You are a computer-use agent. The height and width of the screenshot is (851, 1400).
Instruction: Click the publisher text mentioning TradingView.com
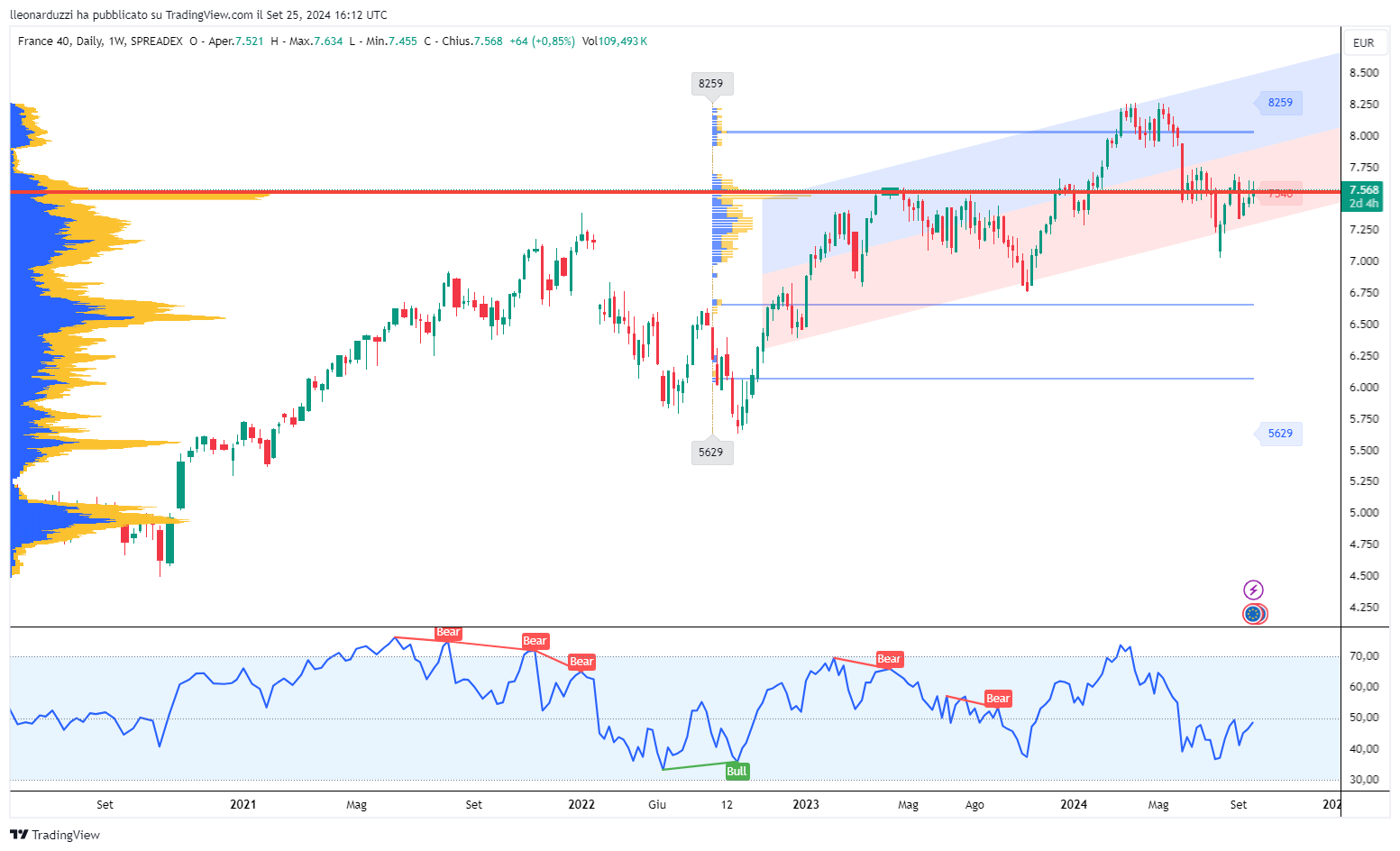tap(198, 14)
